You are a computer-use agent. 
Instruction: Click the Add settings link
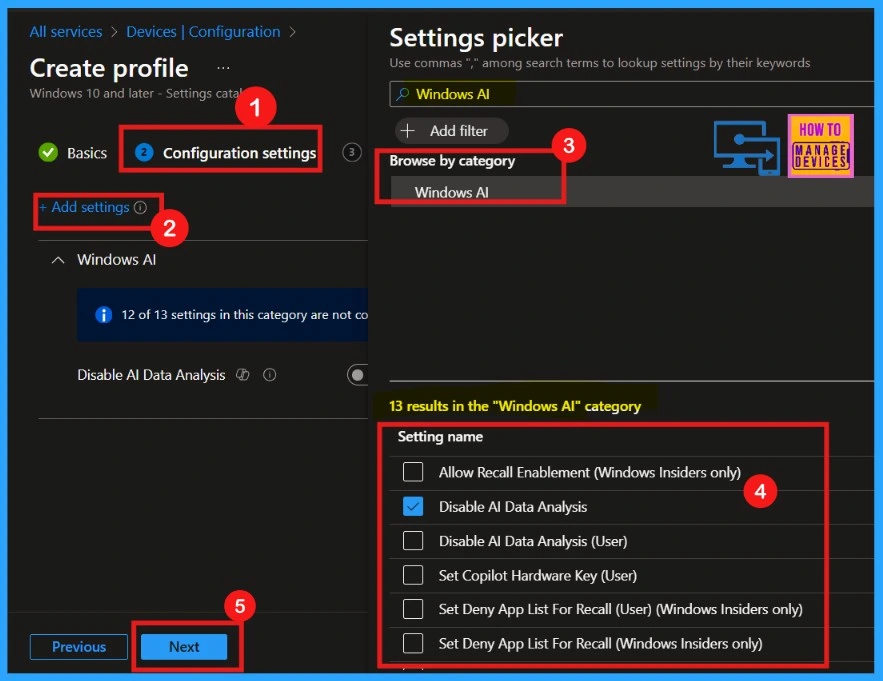(x=84, y=207)
